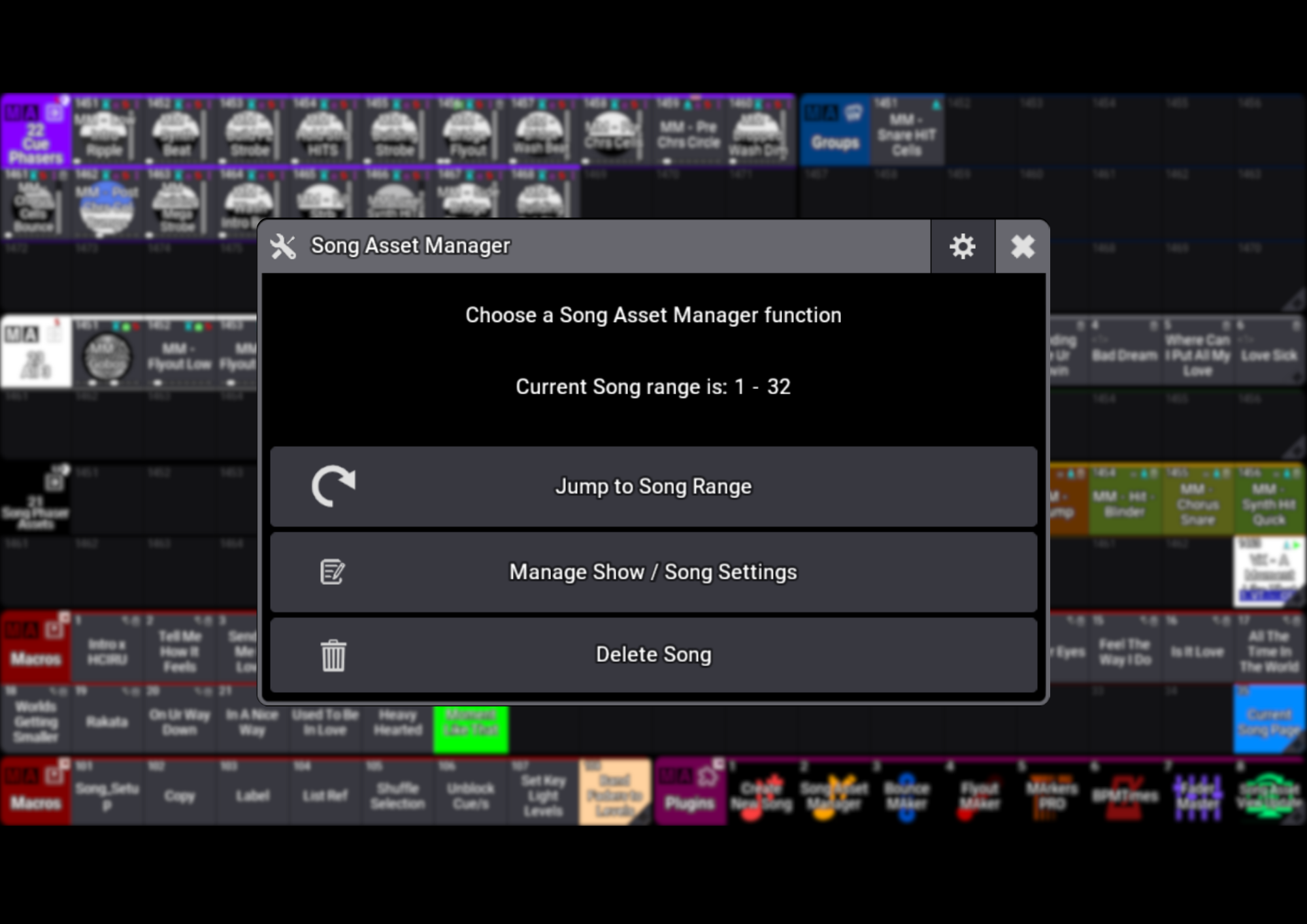Select the MM Synth Hit Quick cell
Image resolution: width=1307 pixels, height=924 pixels.
pyautogui.click(x=1269, y=500)
